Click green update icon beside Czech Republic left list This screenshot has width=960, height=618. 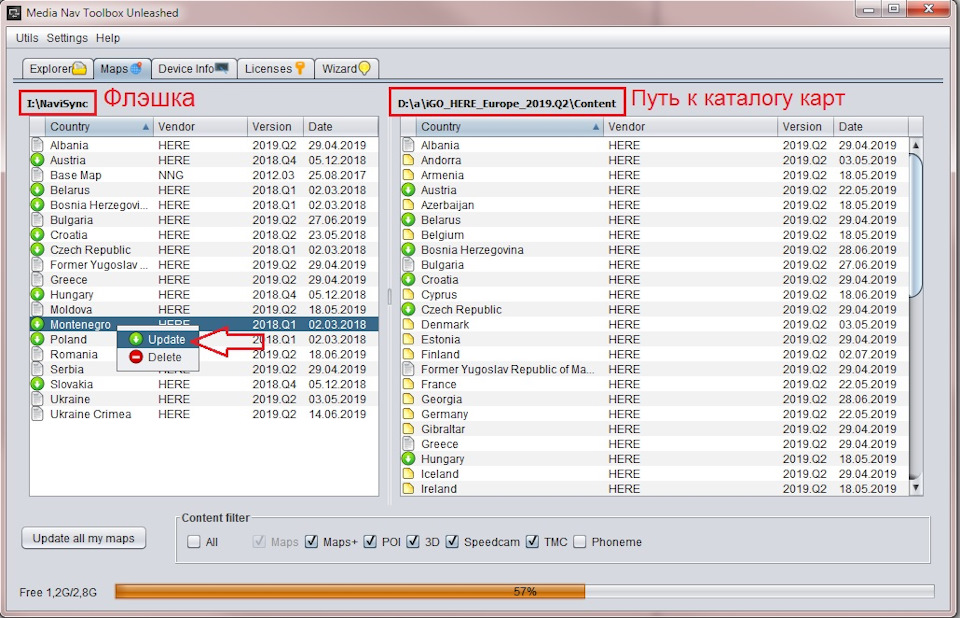click(37, 249)
